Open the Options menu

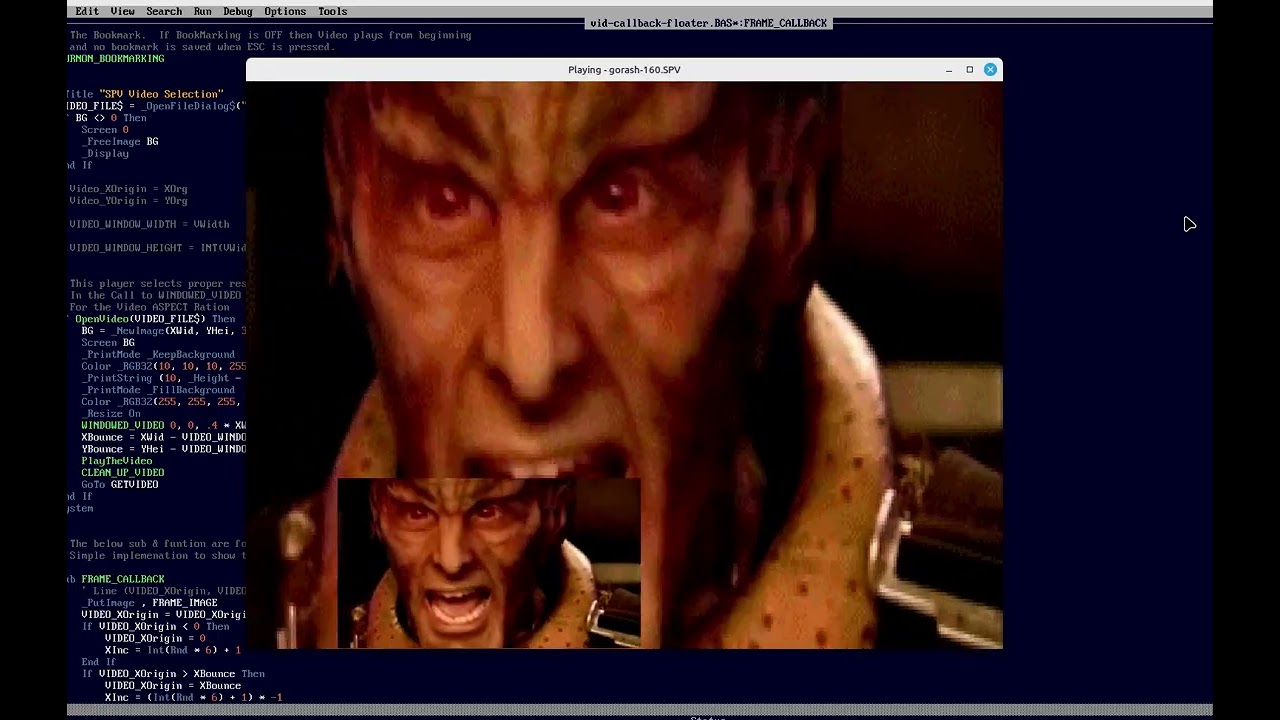pyautogui.click(x=285, y=11)
